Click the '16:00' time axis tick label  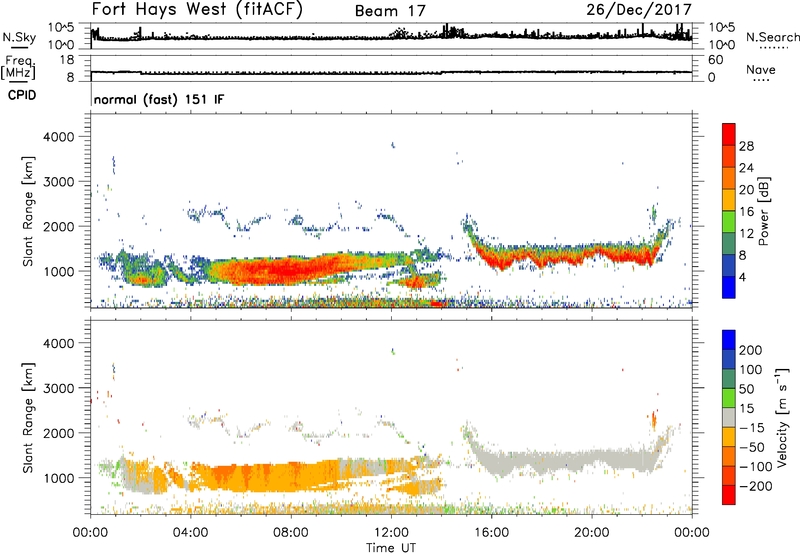491,533
